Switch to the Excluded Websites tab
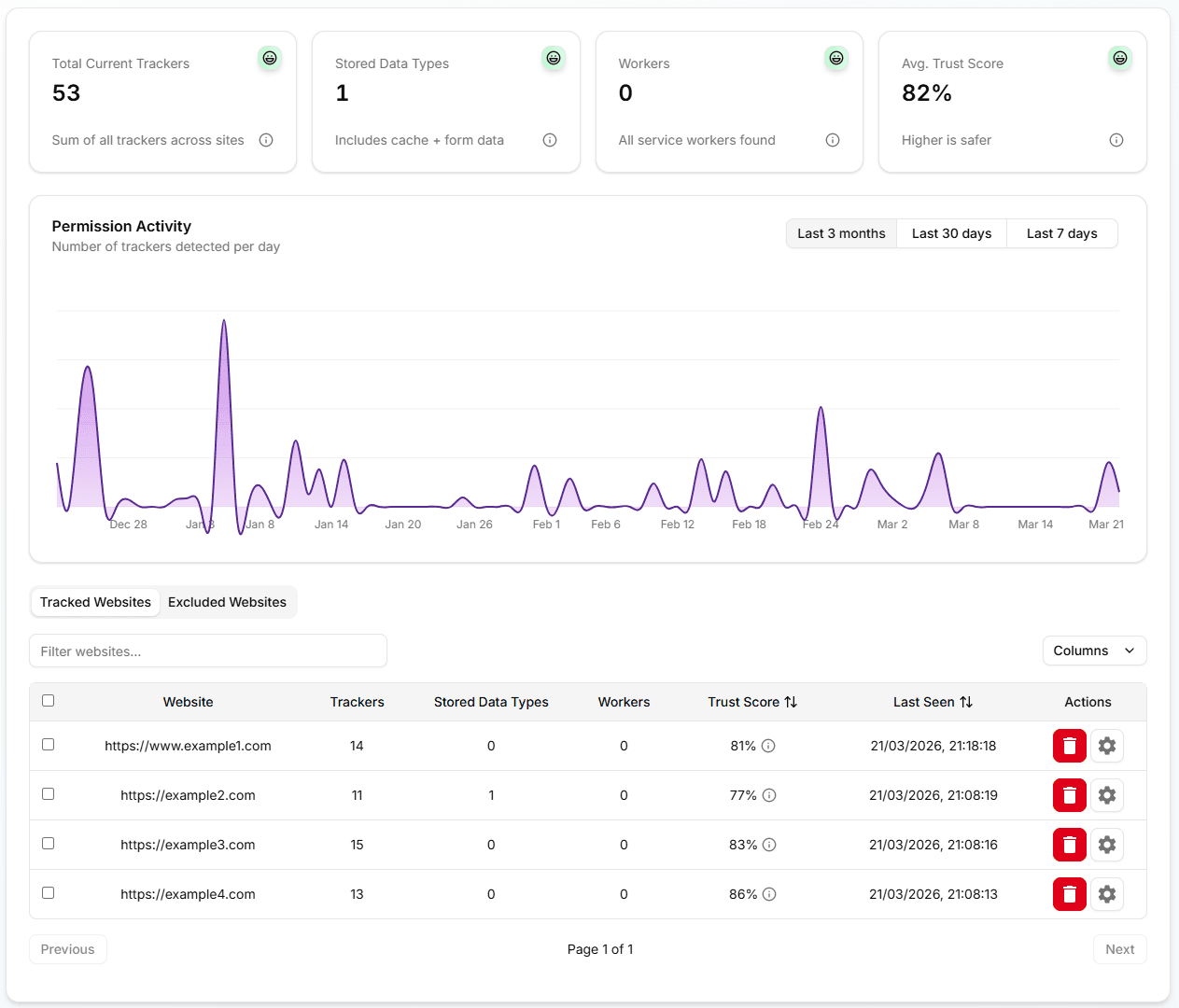 coord(227,602)
